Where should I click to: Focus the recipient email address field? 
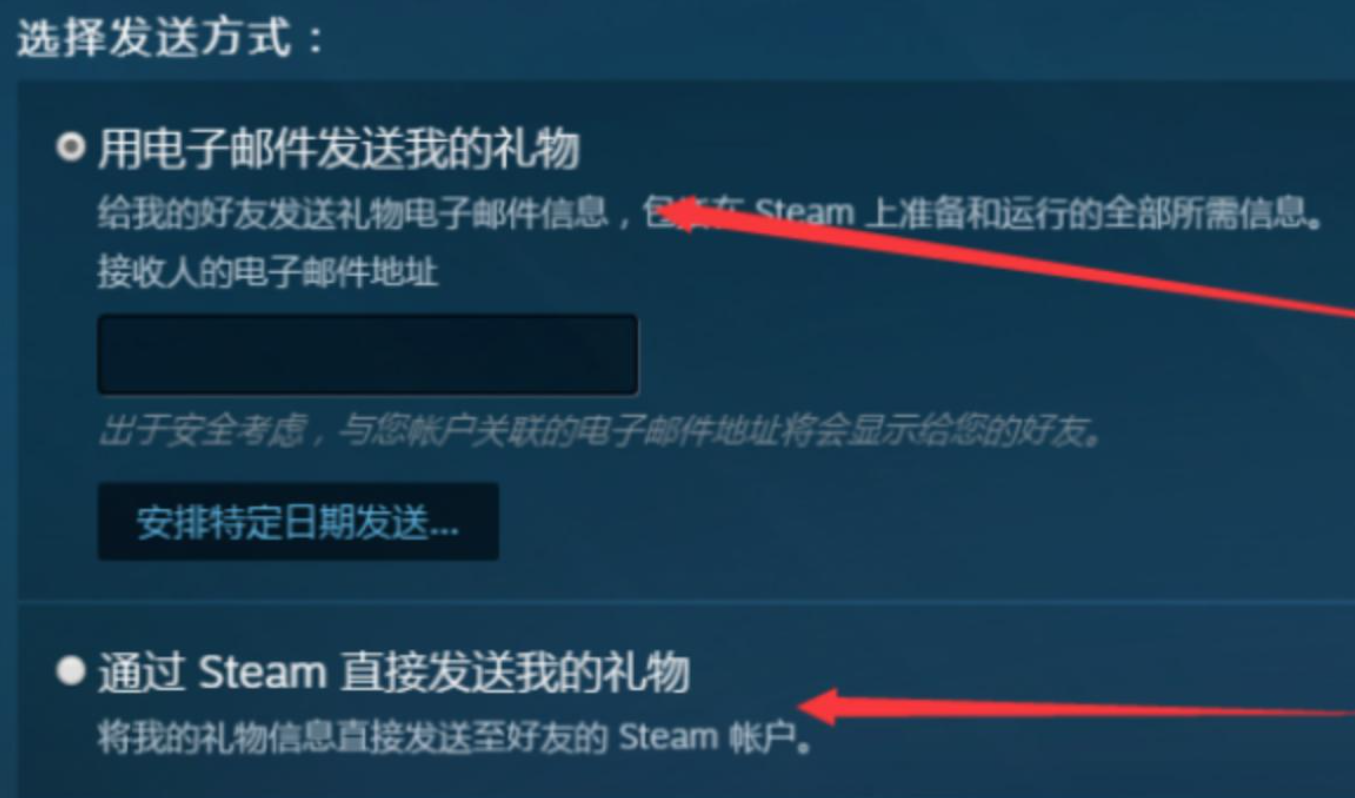(368, 354)
